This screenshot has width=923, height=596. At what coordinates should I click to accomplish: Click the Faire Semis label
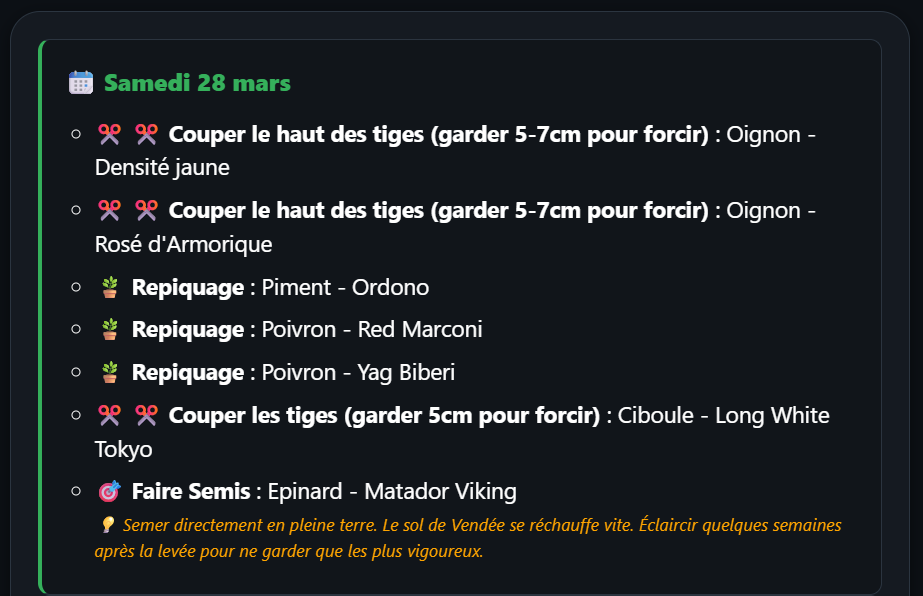click(x=191, y=492)
